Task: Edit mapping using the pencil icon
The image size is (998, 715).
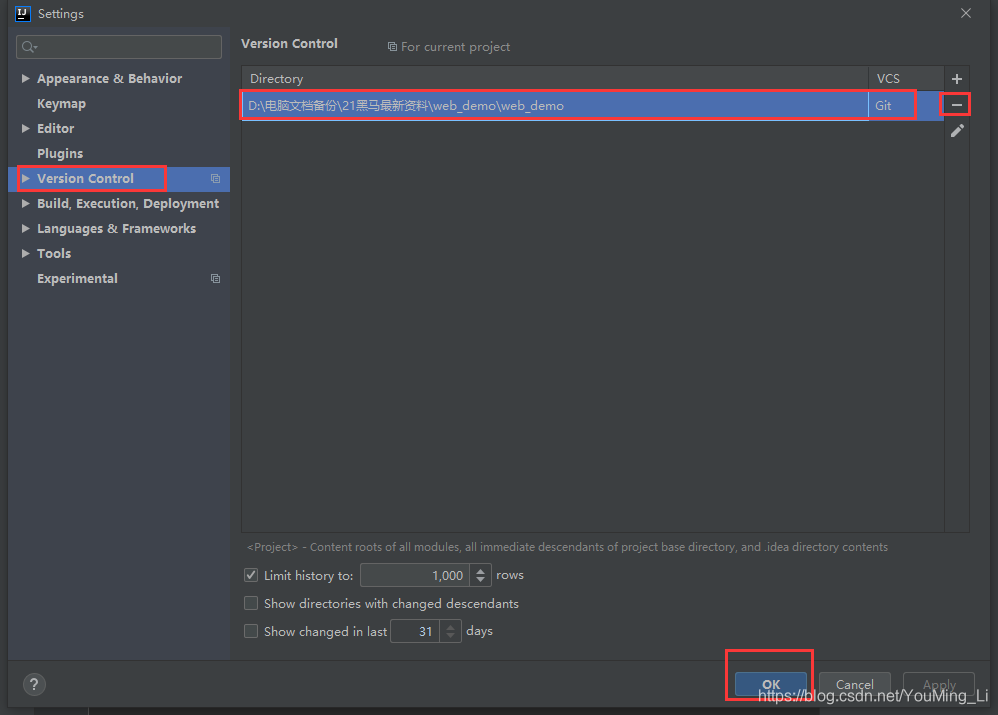Action: [x=957, y=131]
